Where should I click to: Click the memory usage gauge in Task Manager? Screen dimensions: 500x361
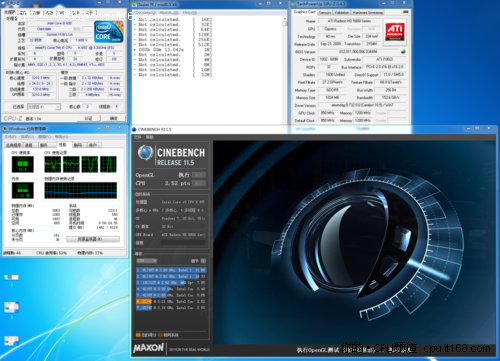coord(23,190)
